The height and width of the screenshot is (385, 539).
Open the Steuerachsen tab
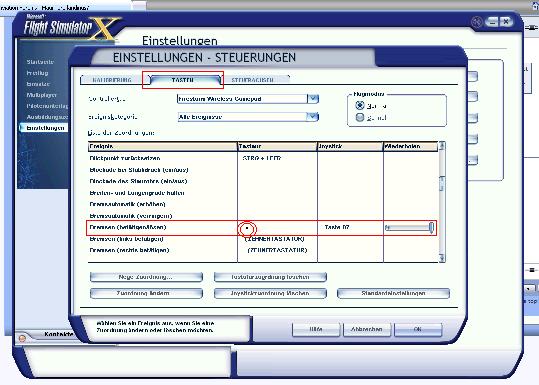(253, 80)
